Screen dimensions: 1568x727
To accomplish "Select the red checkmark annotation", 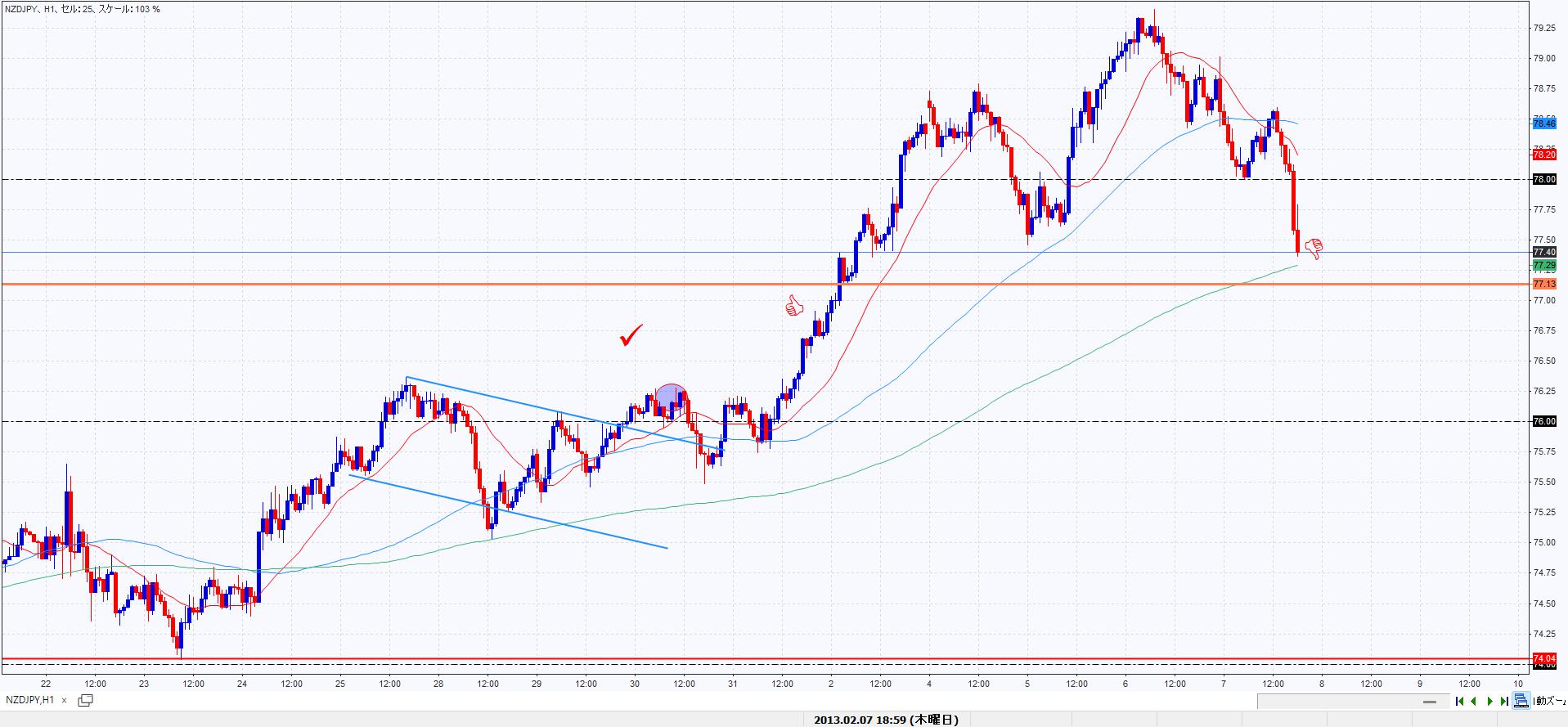I will click(631, 335).
